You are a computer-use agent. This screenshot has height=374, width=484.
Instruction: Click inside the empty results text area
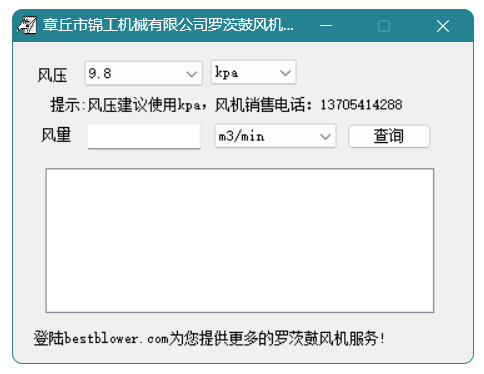[x=240, y=240]
